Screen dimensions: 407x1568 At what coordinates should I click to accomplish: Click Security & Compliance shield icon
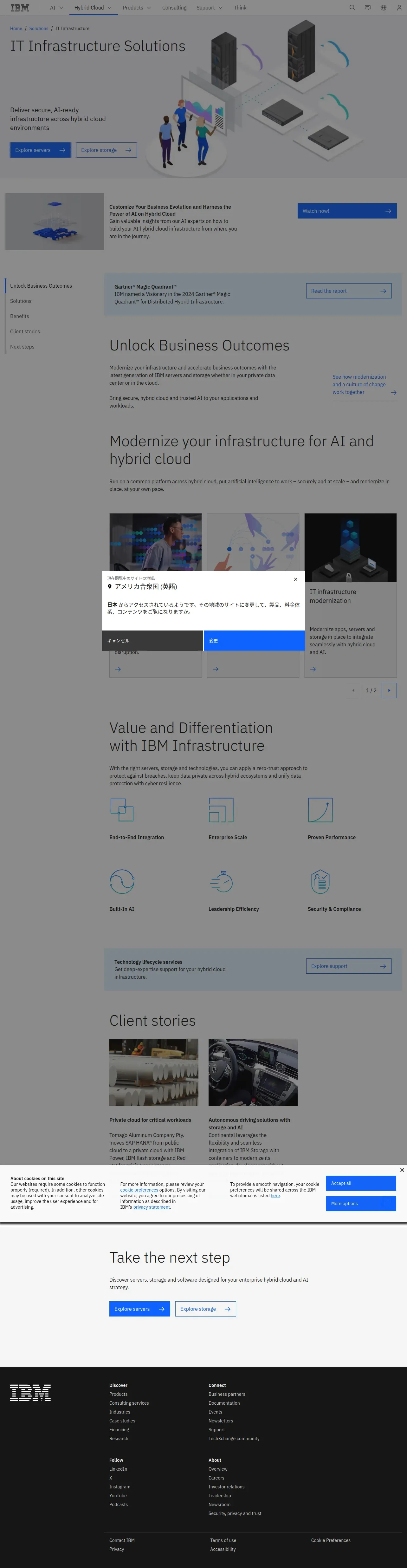point(320,881)
